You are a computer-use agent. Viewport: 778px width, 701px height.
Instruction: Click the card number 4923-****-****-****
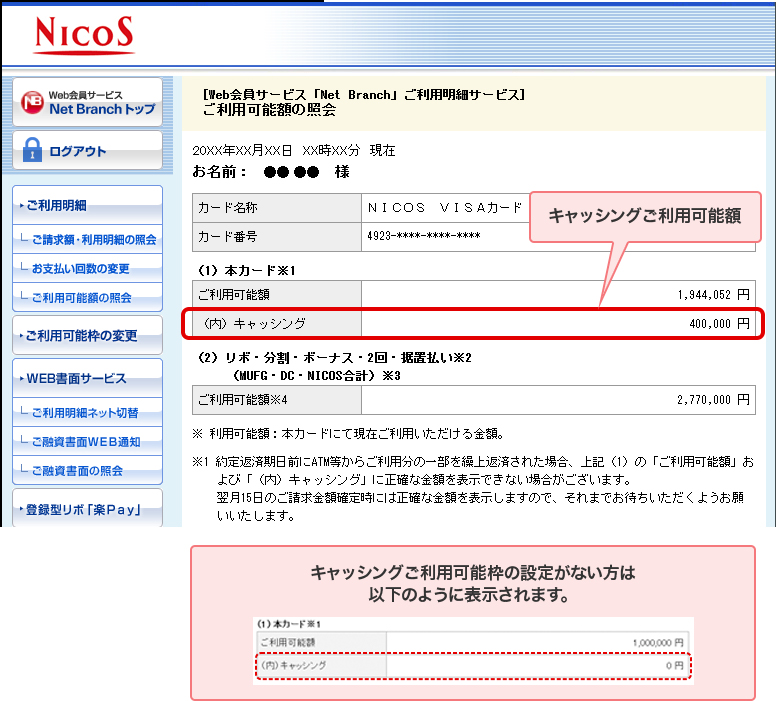click(424, 237)
